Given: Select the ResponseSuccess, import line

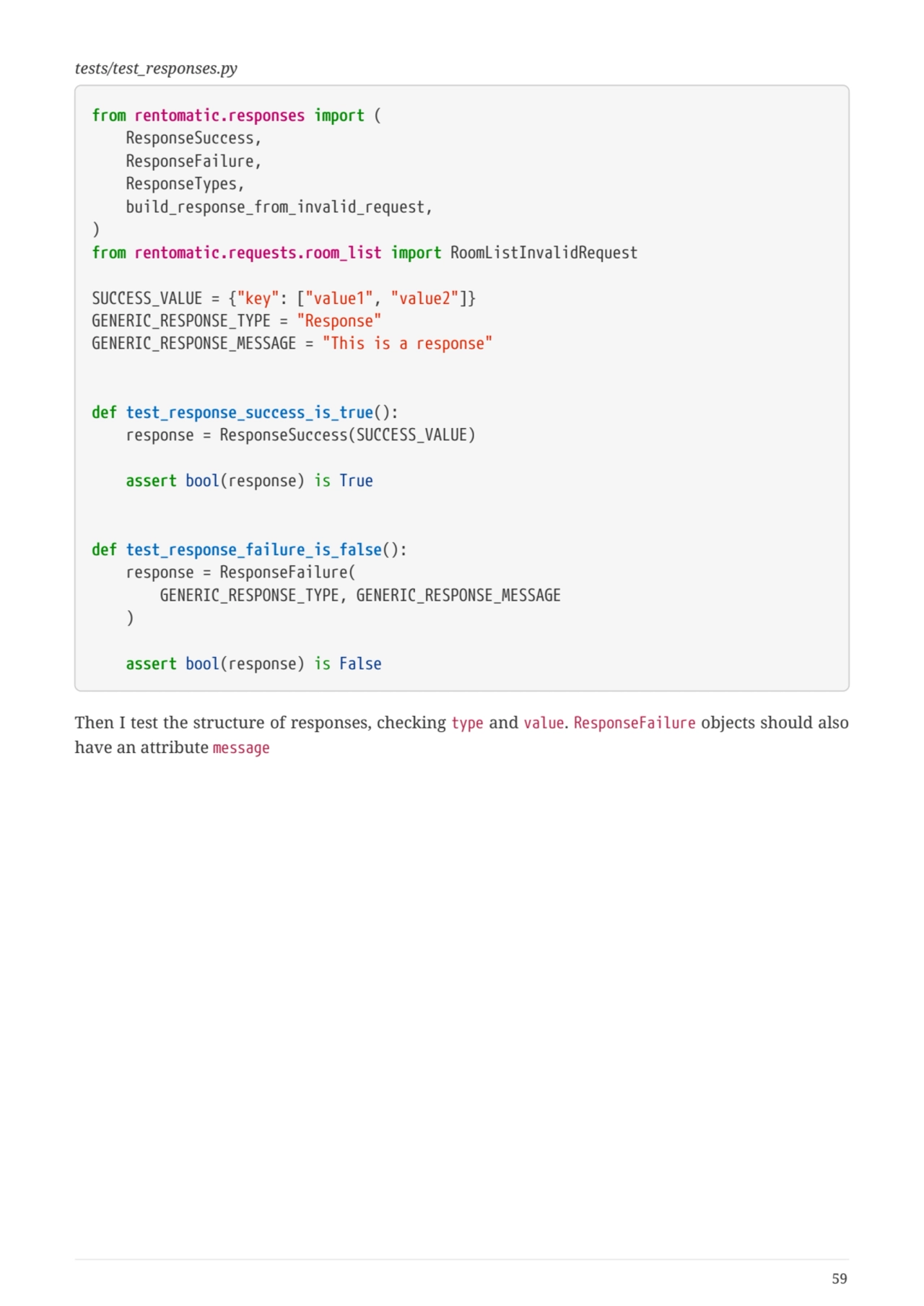Looking at the screenshot, I should pyautogui.click(x=193, y=139).
